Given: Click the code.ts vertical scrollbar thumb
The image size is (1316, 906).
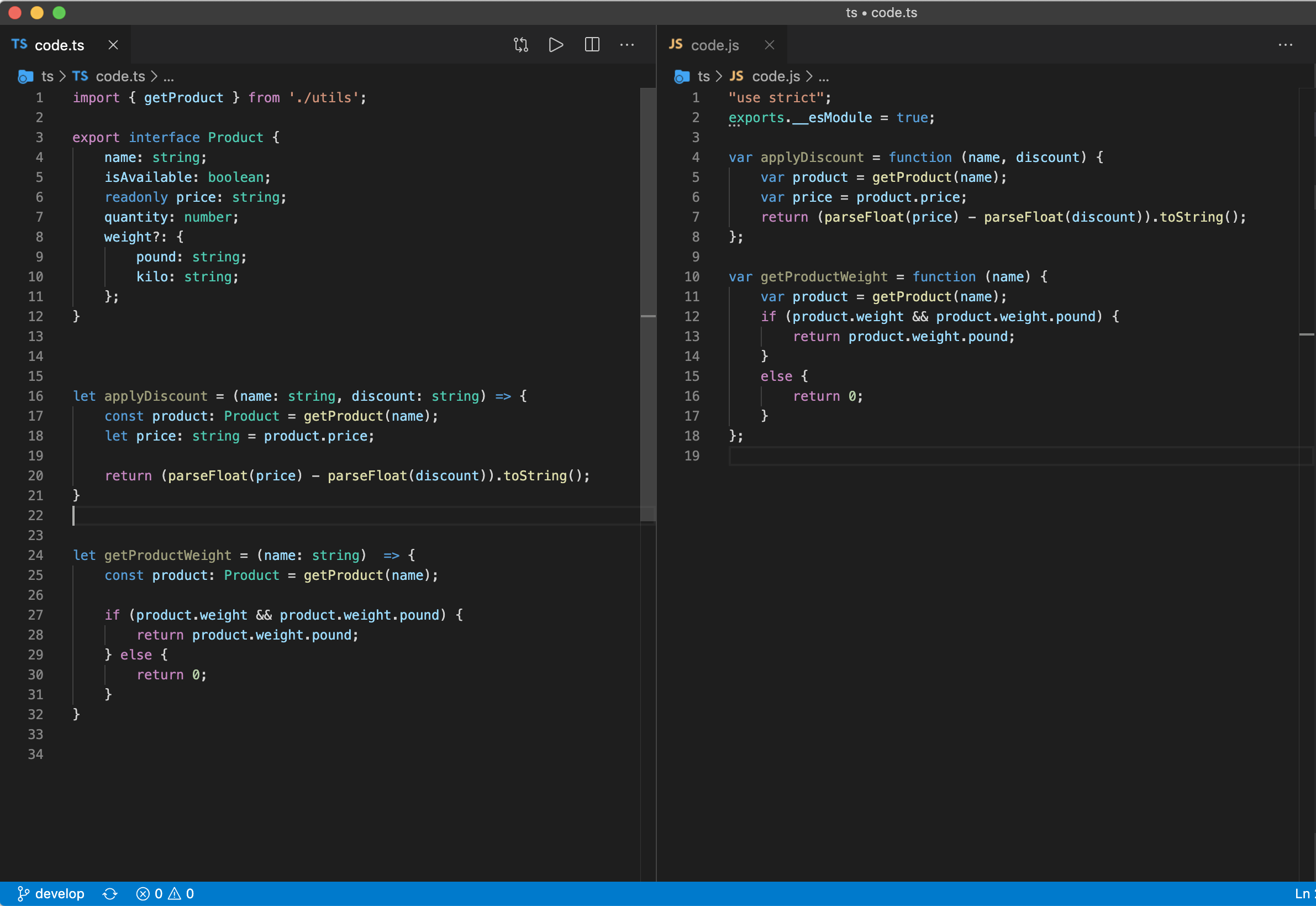Looking at the screenshot, I should click(x=648, y=304).
